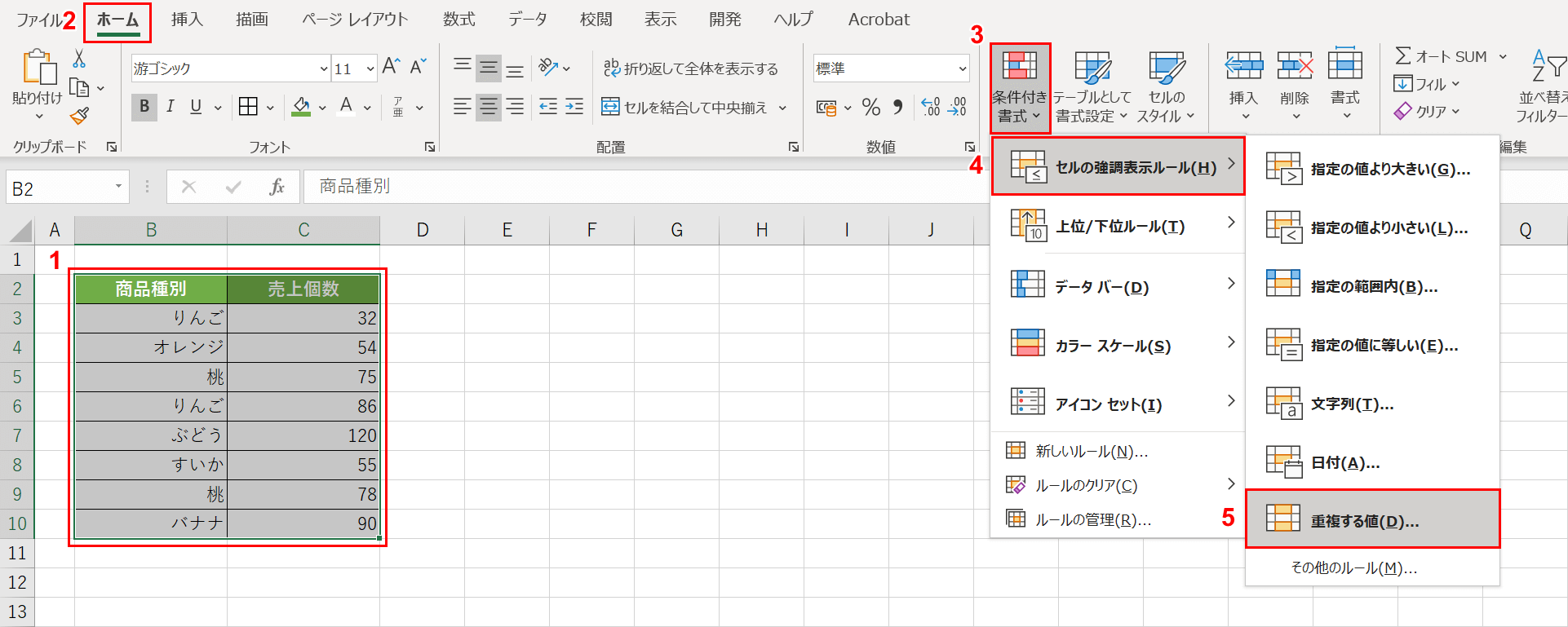The width and height of the screenshot is (1568, 627).
Task: Expand the Name Box dropdown arrow
Action: (118, 187)
